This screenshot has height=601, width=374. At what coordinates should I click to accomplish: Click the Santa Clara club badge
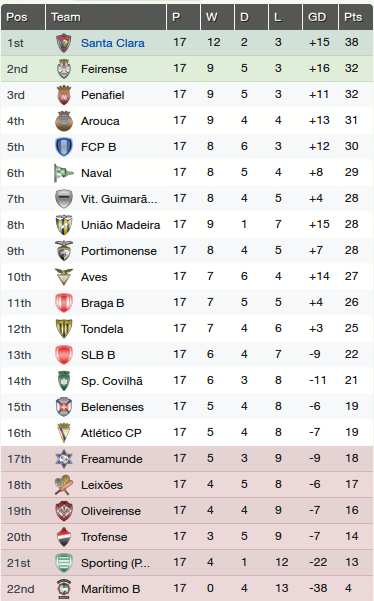pyautogui.click(x=64, y=43)
